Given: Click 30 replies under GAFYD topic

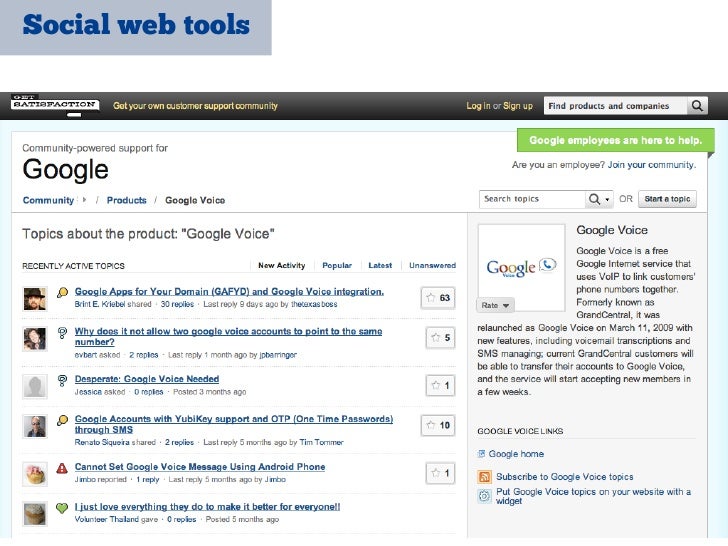Looking at the screenshot, I should [177, 304].
